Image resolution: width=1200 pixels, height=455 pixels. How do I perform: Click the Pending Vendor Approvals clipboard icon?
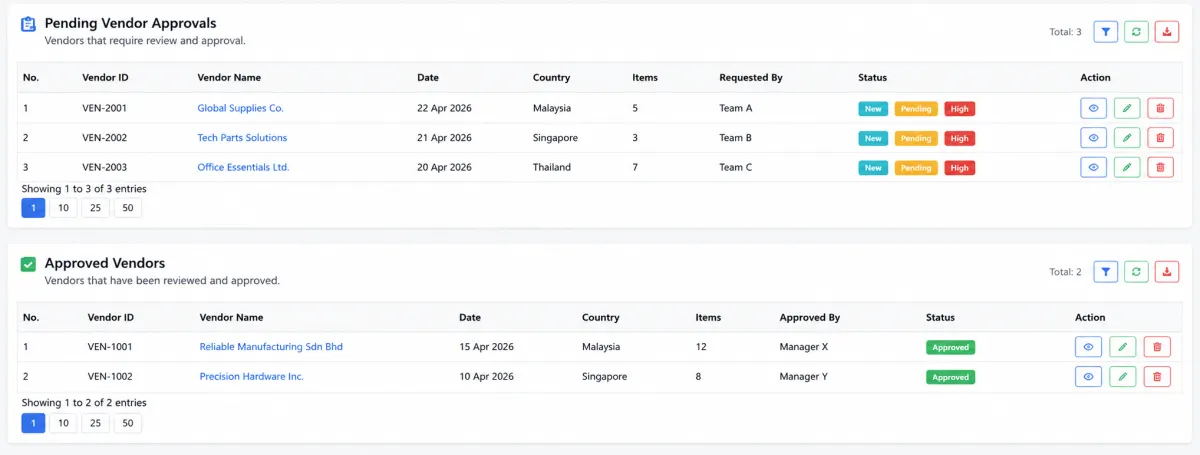click(29, 24)
